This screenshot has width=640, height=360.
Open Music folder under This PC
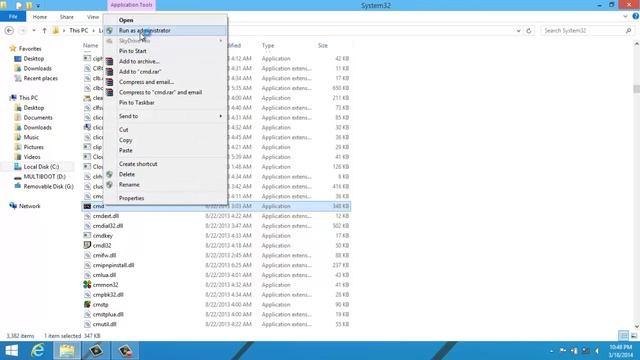[31, 137]
